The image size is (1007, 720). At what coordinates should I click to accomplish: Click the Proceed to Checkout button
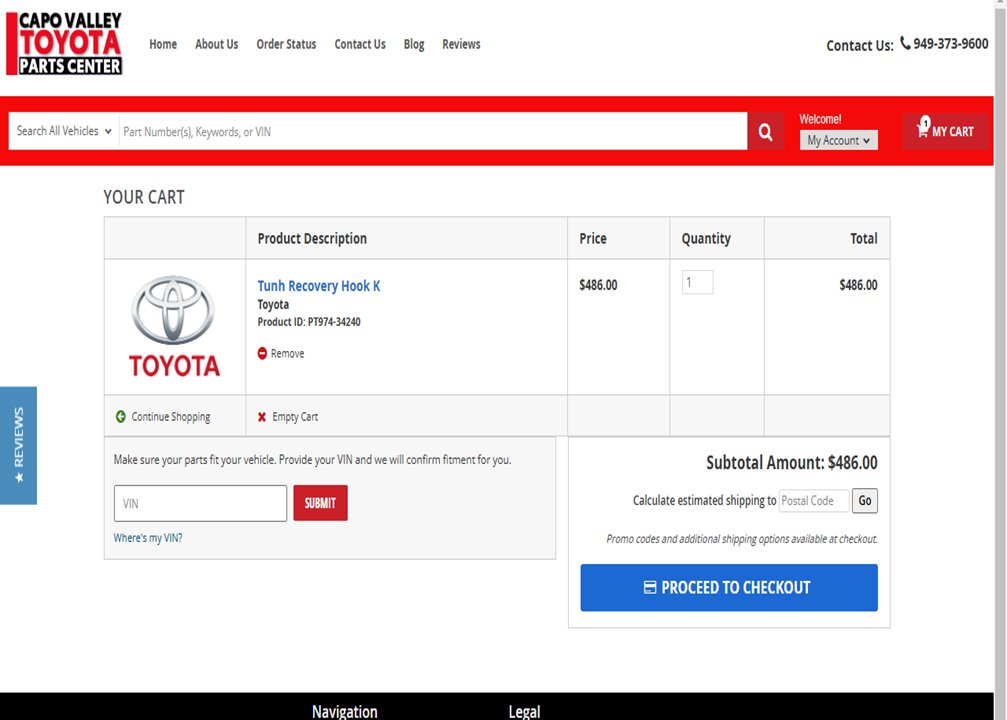(x=729, y=588)
